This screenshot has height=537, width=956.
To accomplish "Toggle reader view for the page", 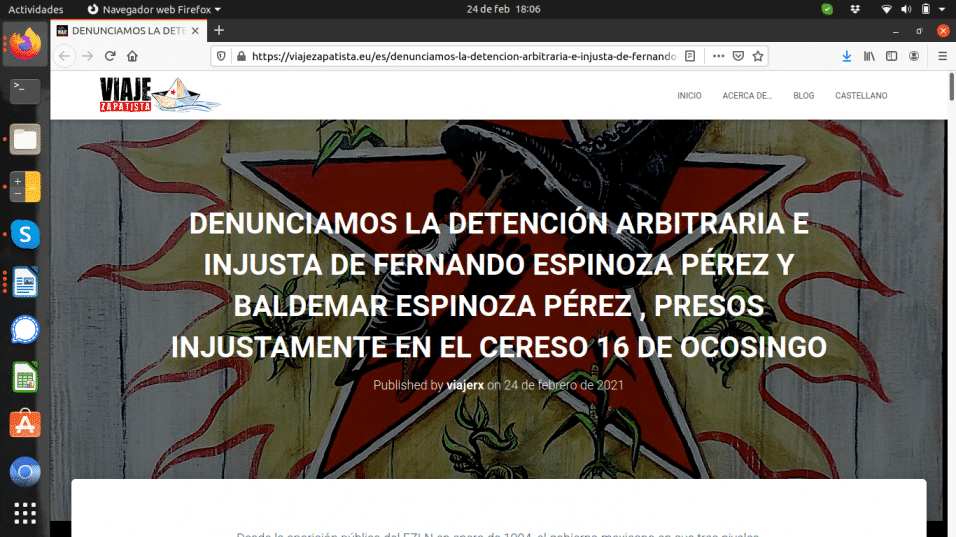I will point(690,56).
